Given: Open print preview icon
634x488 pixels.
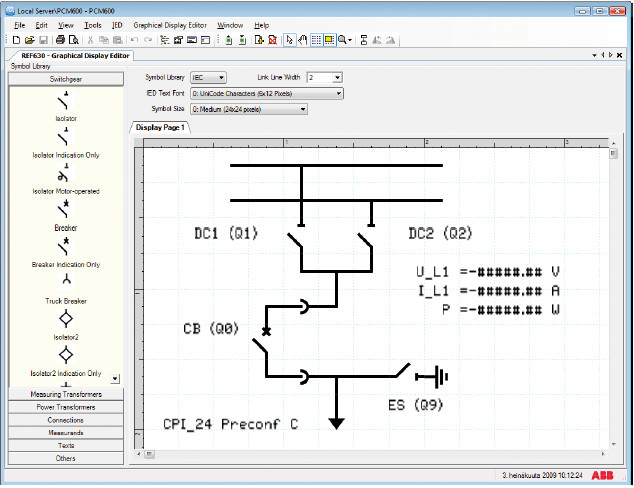Looking at the screenshot, I should tap(74, 40).
